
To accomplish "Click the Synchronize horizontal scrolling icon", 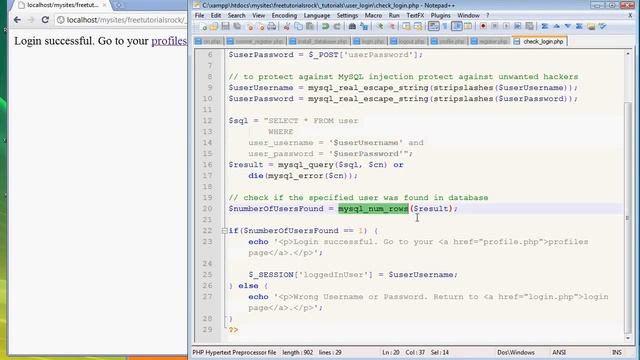I will [418, 27].
